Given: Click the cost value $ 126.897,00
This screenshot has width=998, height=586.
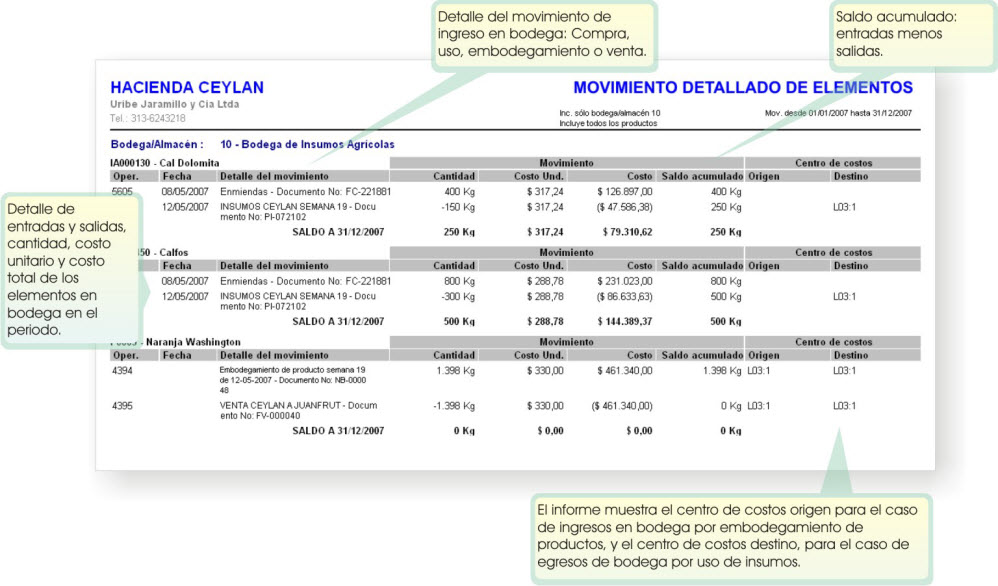Looking at the screenshot, I should click(624, 192).
